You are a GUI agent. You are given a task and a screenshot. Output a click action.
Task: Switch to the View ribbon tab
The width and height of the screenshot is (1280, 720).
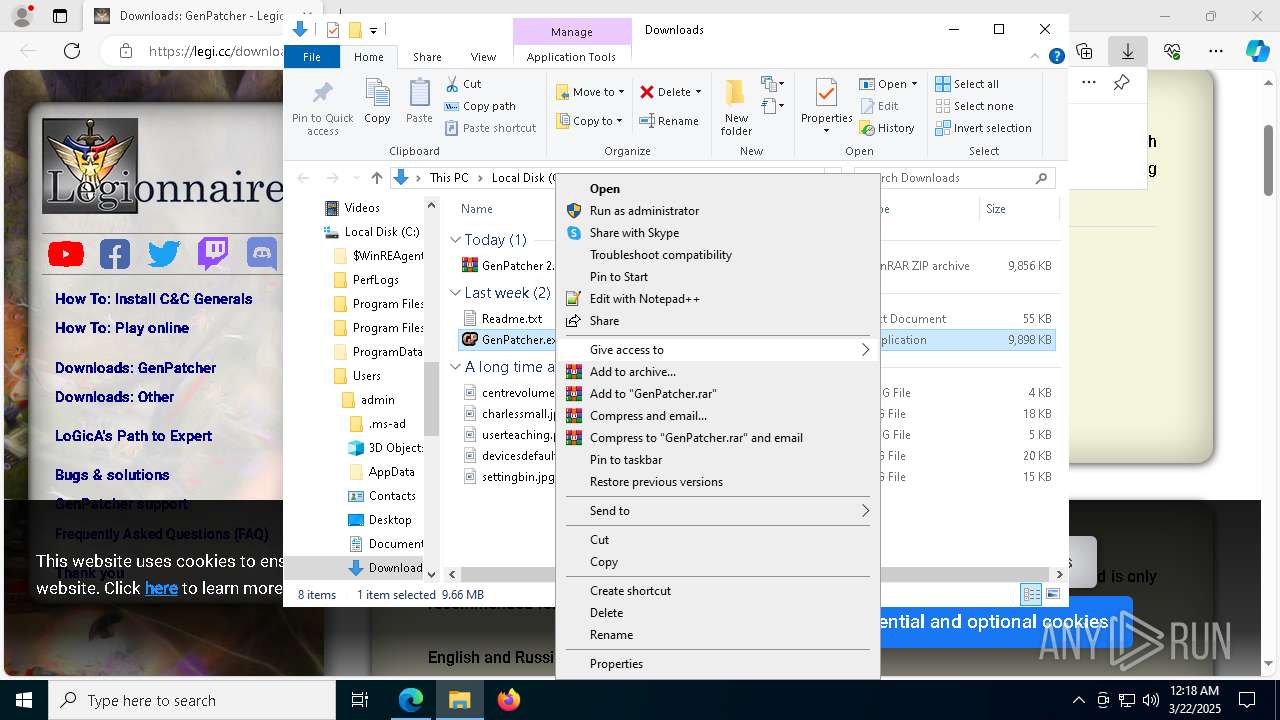coord(483,57)
